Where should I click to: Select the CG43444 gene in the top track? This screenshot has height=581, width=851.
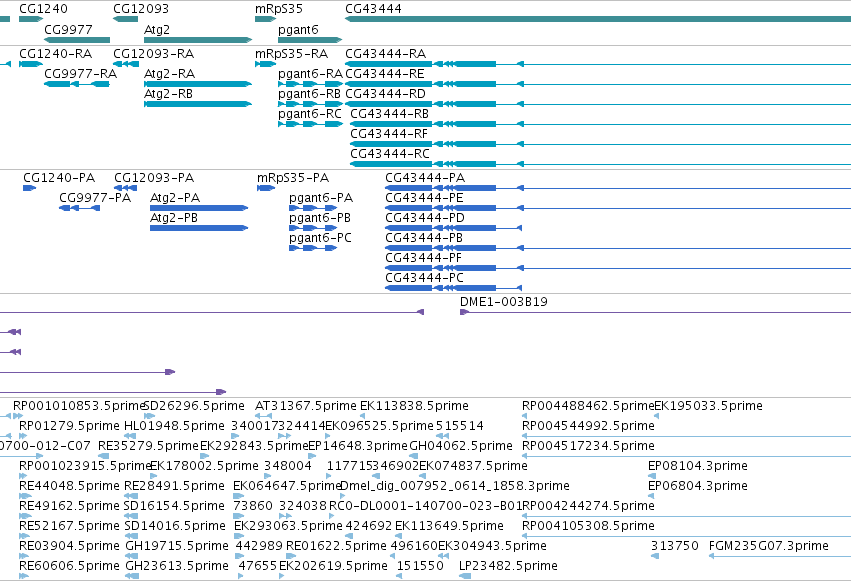tap(373, 9)
